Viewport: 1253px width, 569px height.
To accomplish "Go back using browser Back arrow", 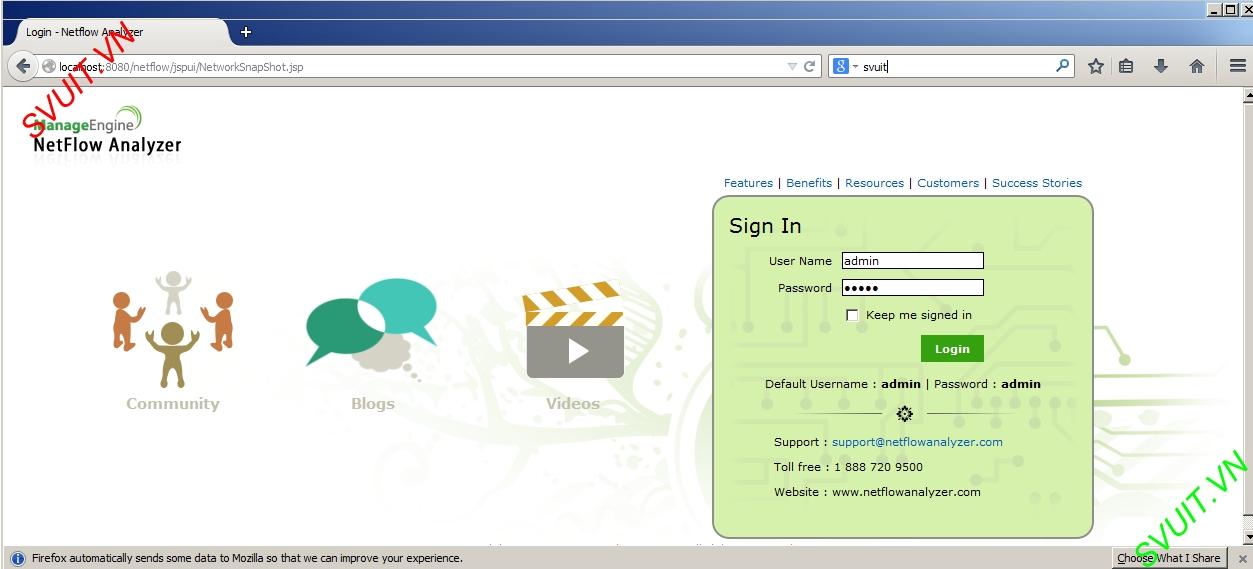I will tap(23, 67).
